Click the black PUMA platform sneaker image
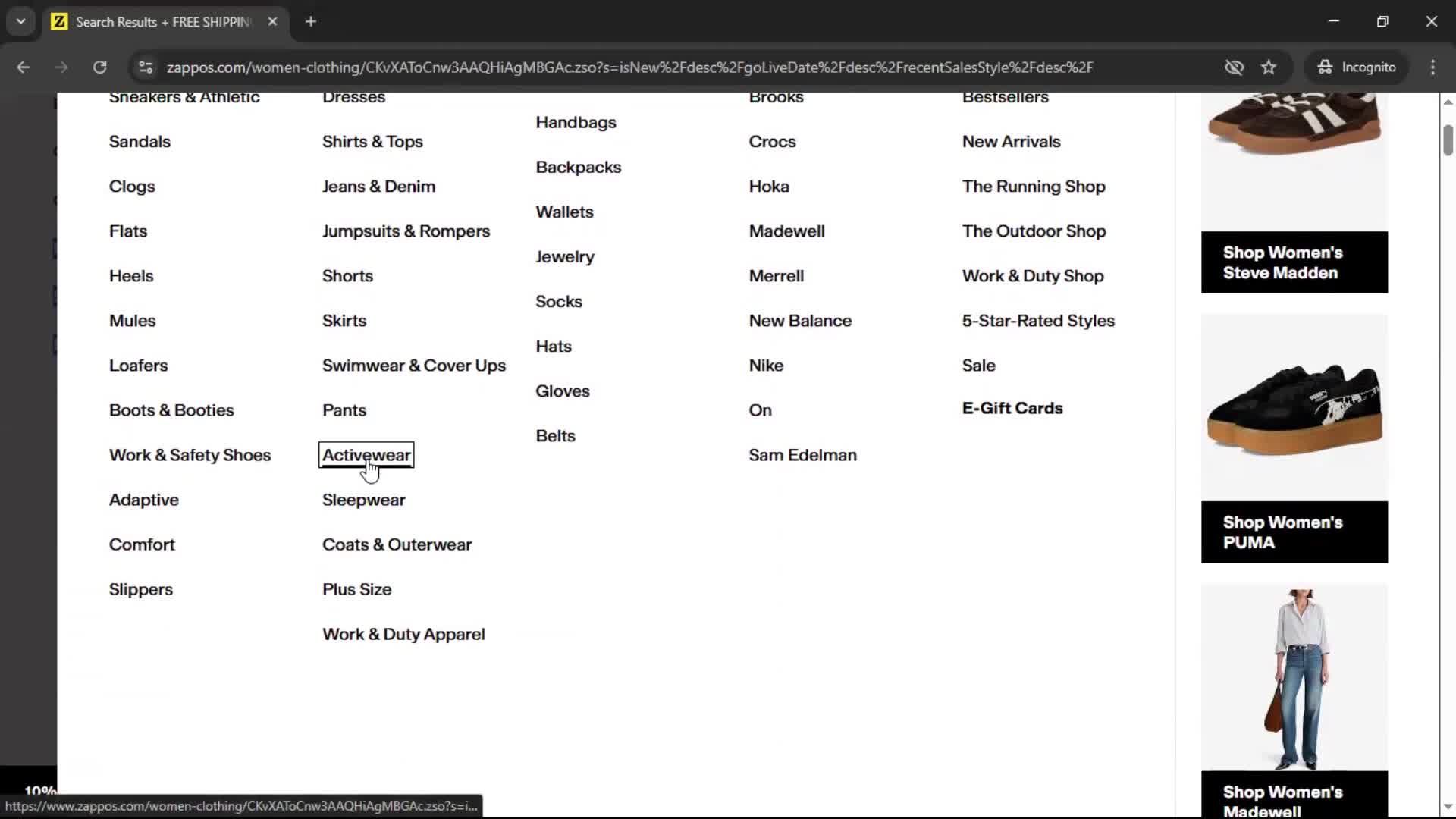Viewport: 1456px width, 819px height. click(1294, 408)
